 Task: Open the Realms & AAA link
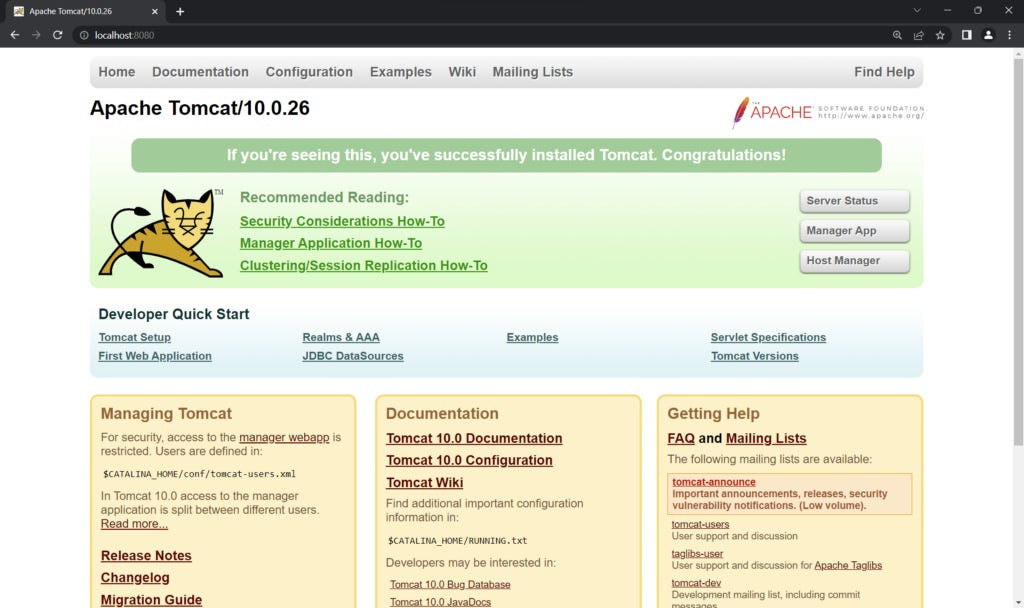(x=341, y=338)
